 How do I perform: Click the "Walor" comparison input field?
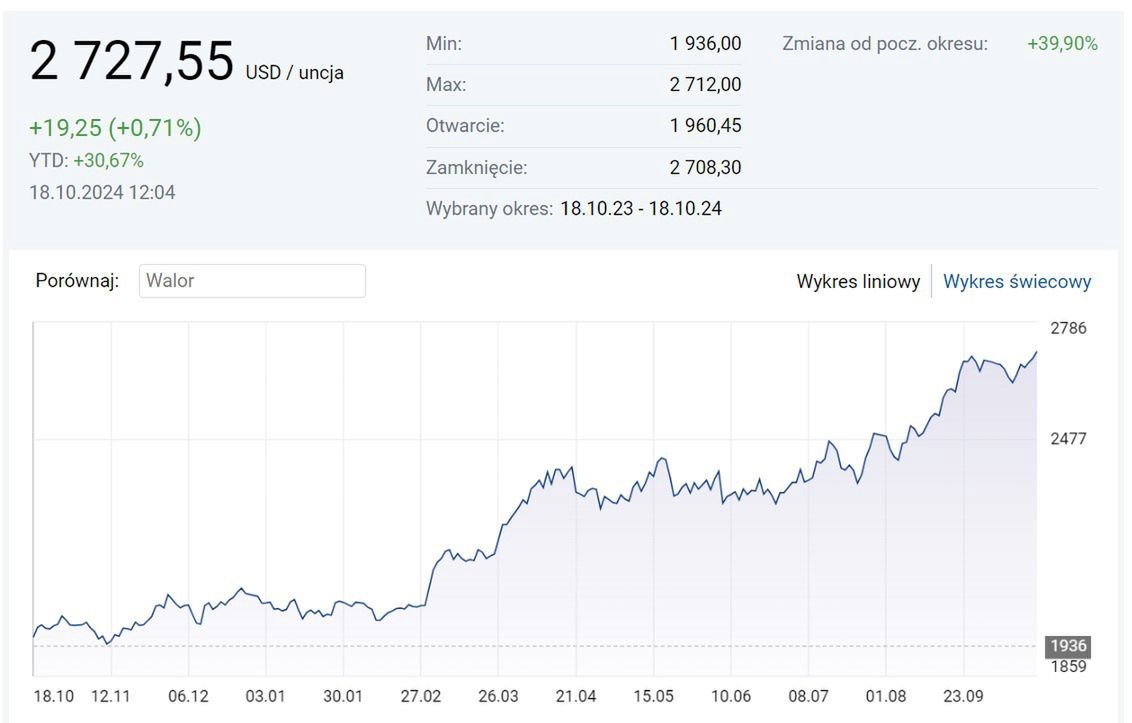click(x=252, y=281)
